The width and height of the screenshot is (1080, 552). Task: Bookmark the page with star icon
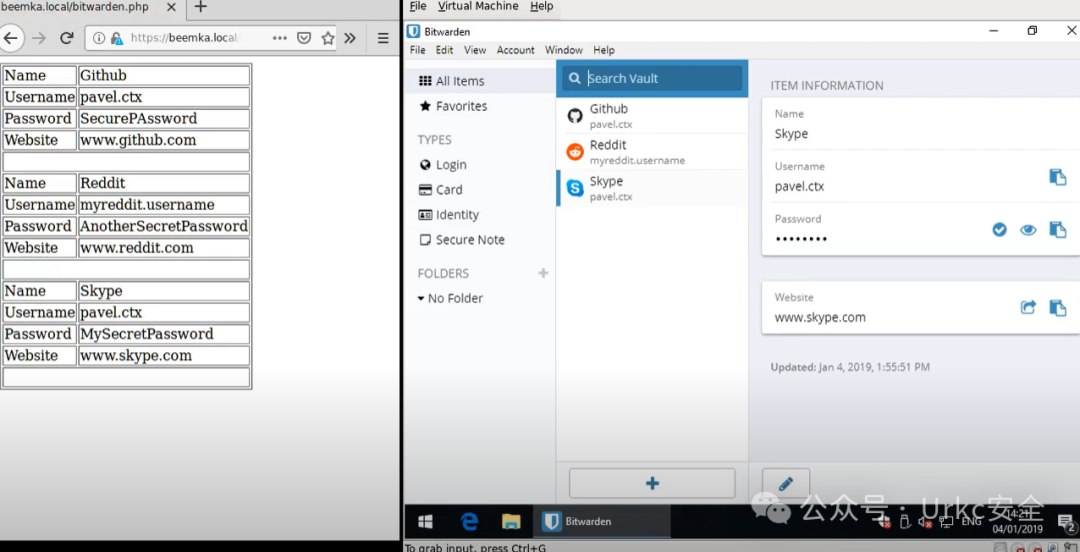coord(327,39)
